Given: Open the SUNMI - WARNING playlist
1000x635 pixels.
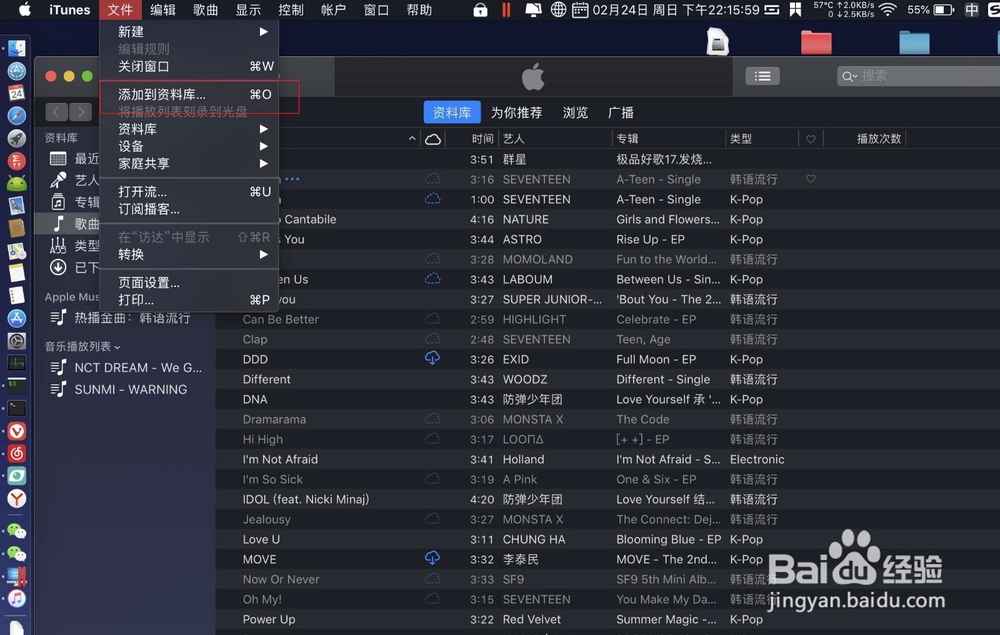Looking at the screenshot, I should pos(119,389).
